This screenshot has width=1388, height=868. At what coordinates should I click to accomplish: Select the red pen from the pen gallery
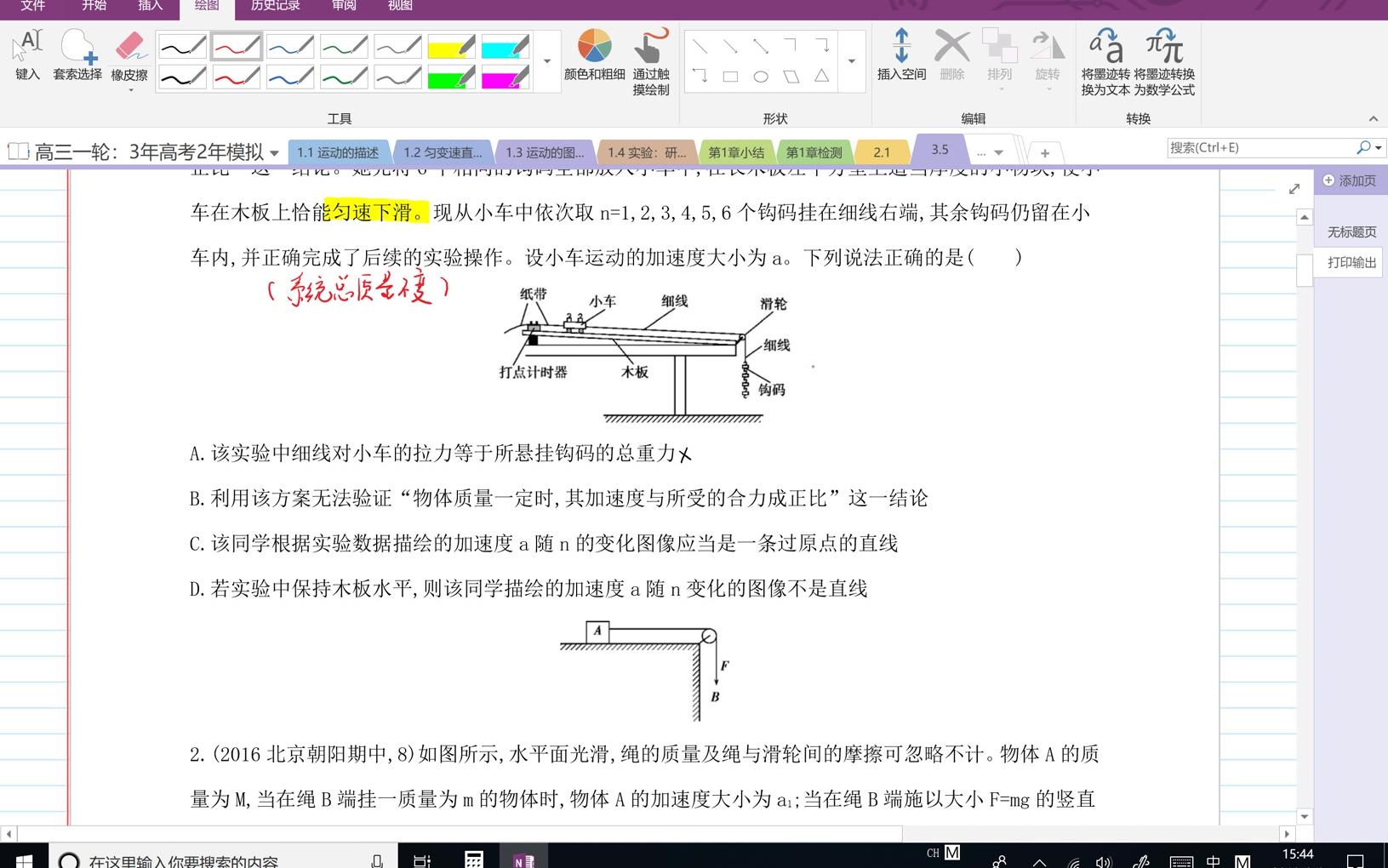(236, 46)
